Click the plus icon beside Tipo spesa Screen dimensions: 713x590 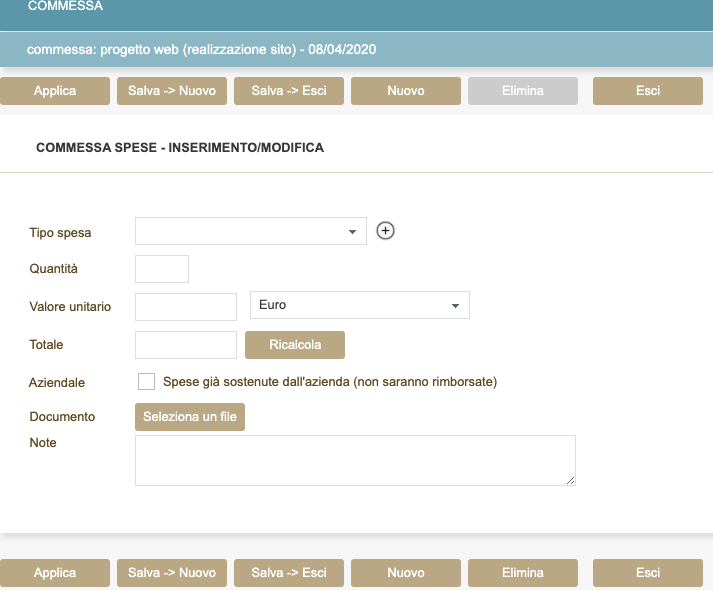coord(386,231)
